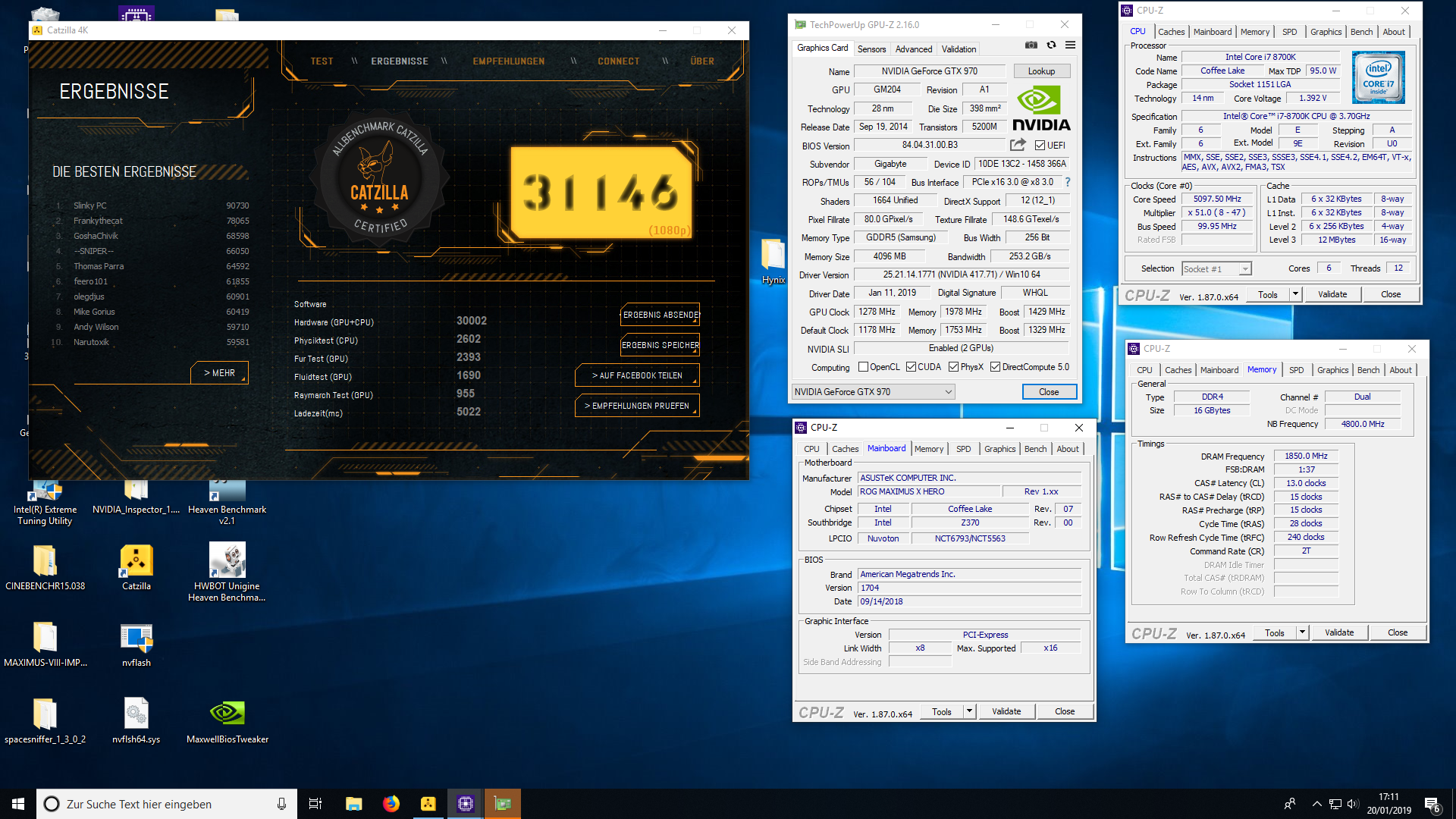This screenshot has height=819, width=1456.
Task: Click the GPU-Z screenshot camera icon
Action: (x=1031, y=45)
